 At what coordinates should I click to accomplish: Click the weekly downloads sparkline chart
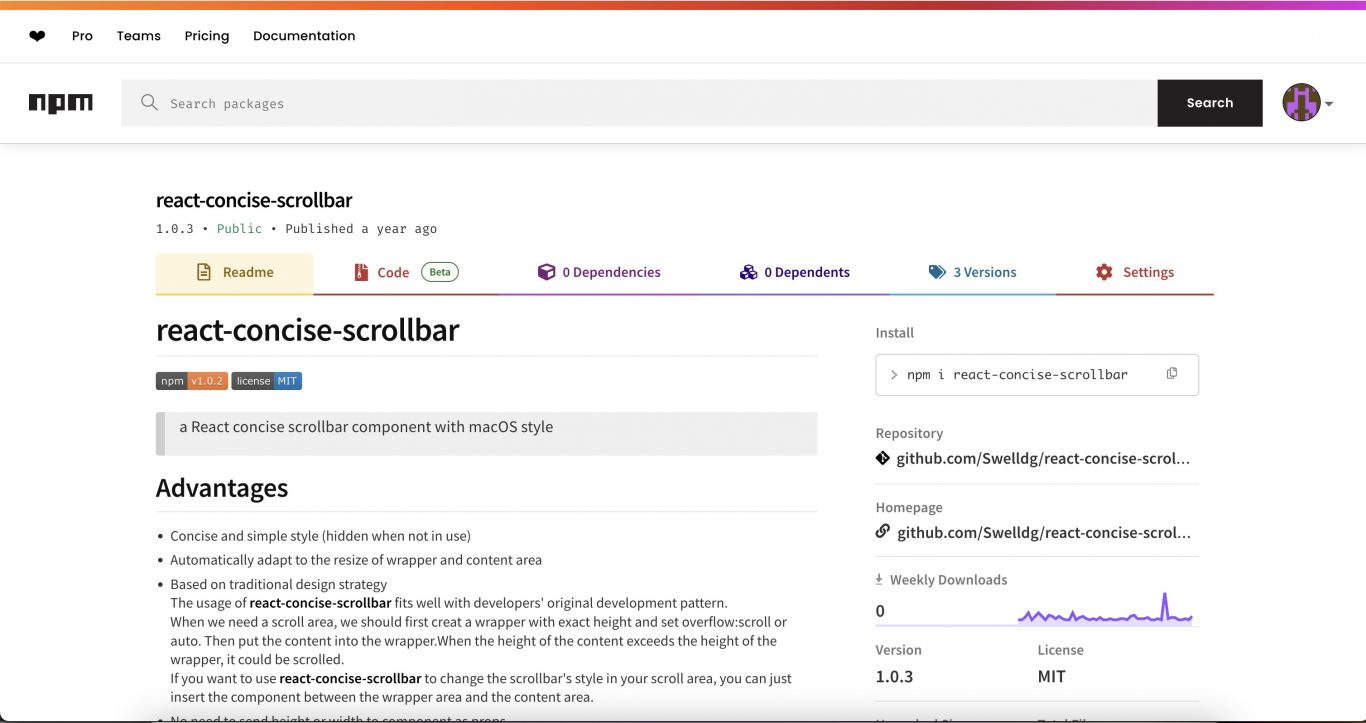pyautogui.click(x=1105, y=609)
